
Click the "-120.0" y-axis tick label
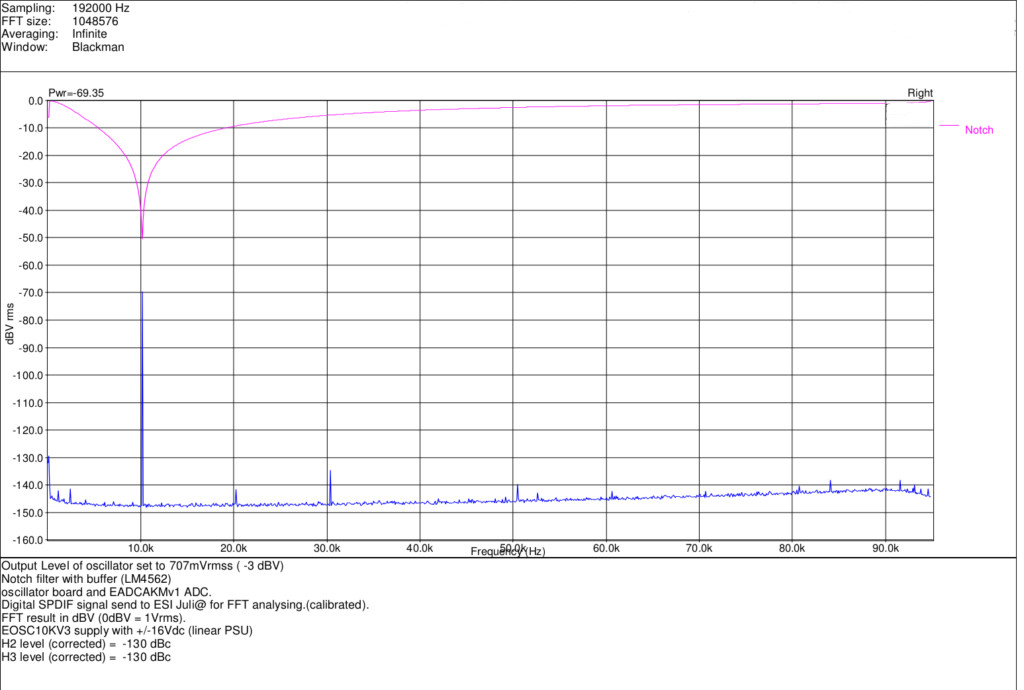pos(28,431)
